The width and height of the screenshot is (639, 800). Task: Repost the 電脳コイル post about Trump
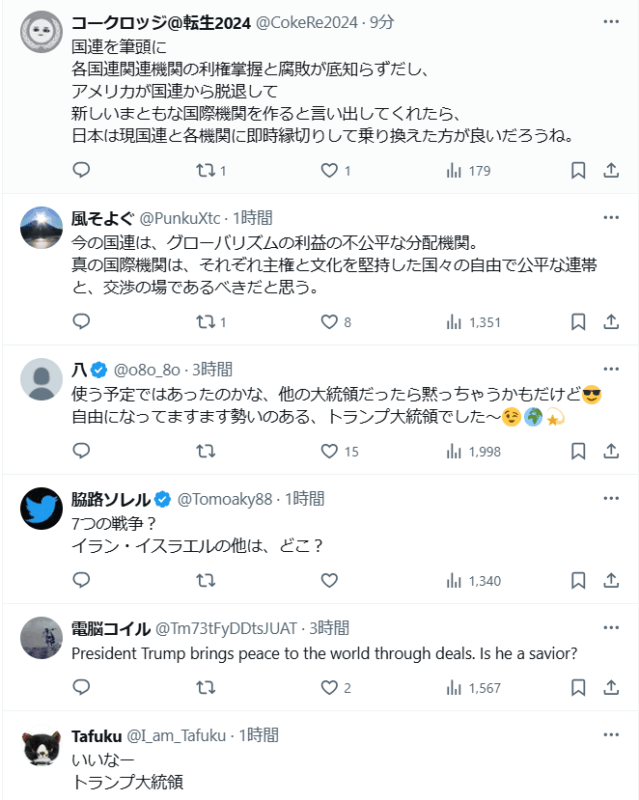[205, 688]
